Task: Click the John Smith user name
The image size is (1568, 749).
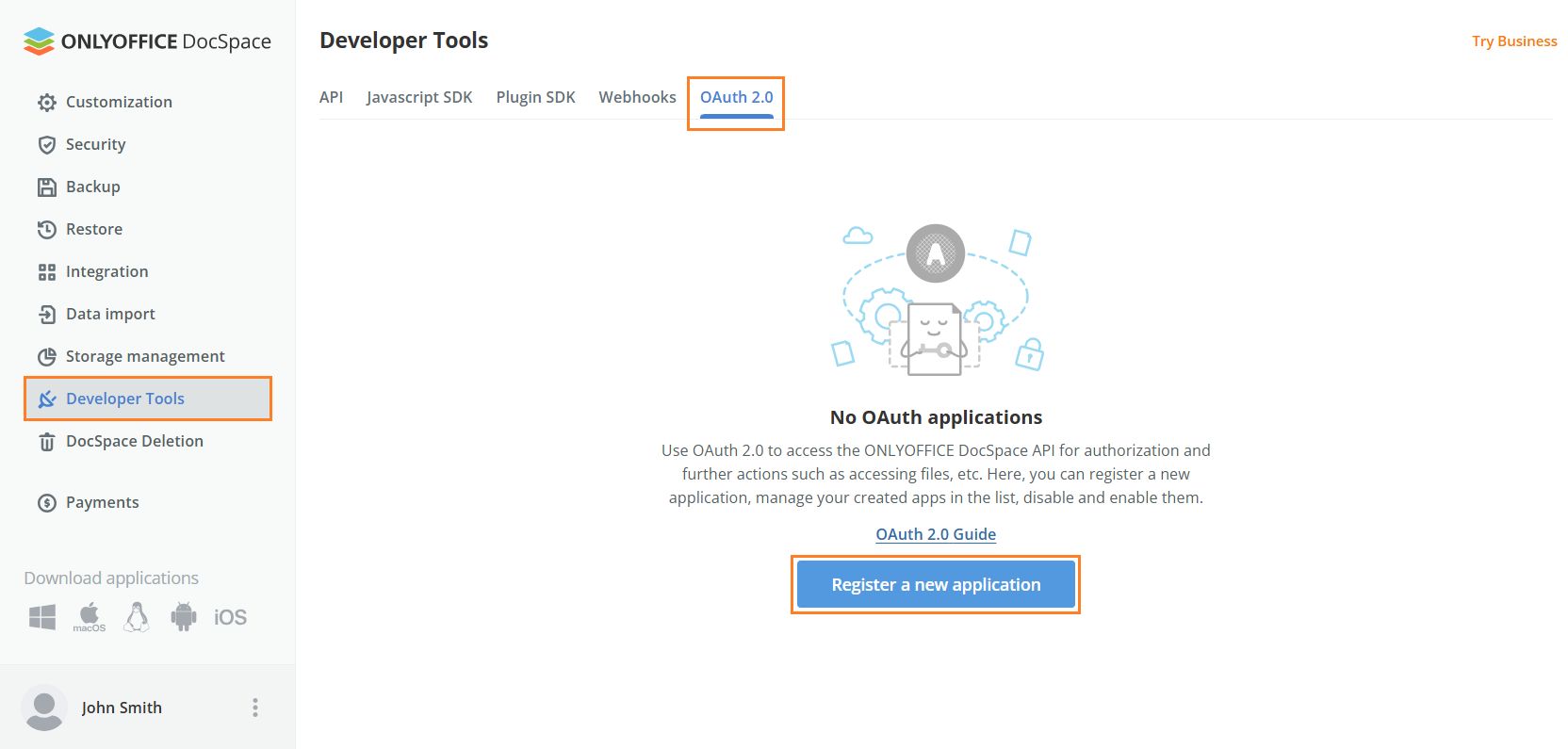Action: click(x=122, y=708)
